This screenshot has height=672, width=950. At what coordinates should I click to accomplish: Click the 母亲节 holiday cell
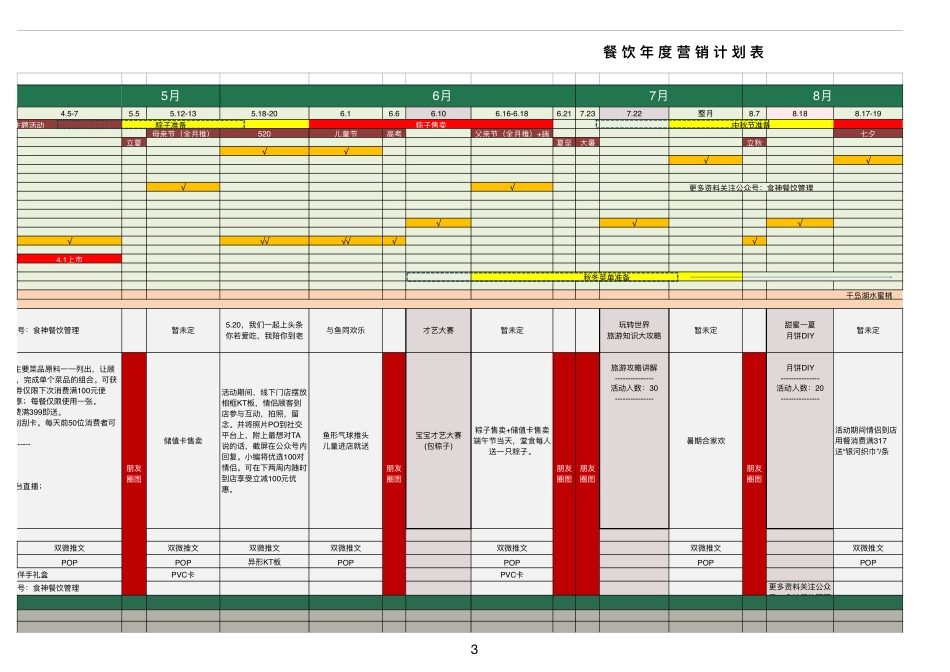(x=183, y=133)
